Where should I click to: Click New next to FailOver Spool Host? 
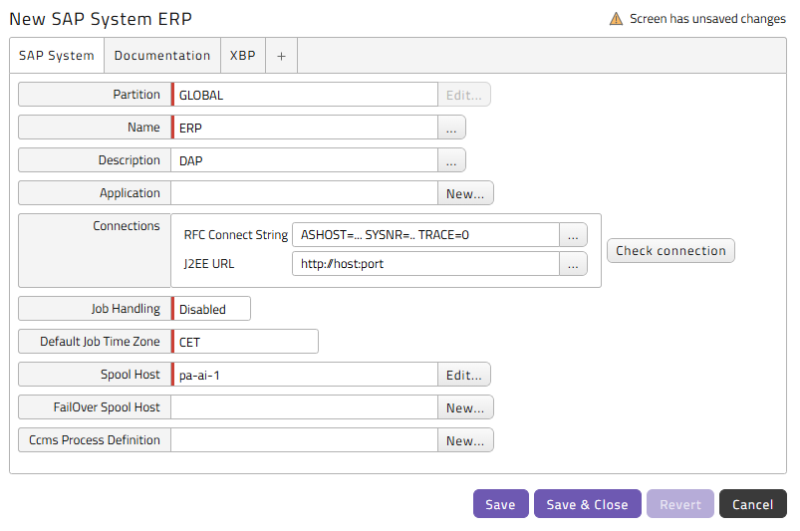pos(465,407)
